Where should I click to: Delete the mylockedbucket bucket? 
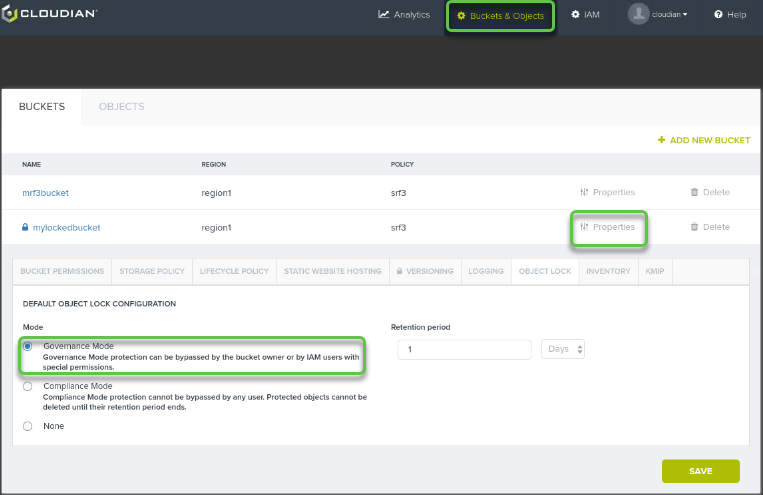(710, 227)
